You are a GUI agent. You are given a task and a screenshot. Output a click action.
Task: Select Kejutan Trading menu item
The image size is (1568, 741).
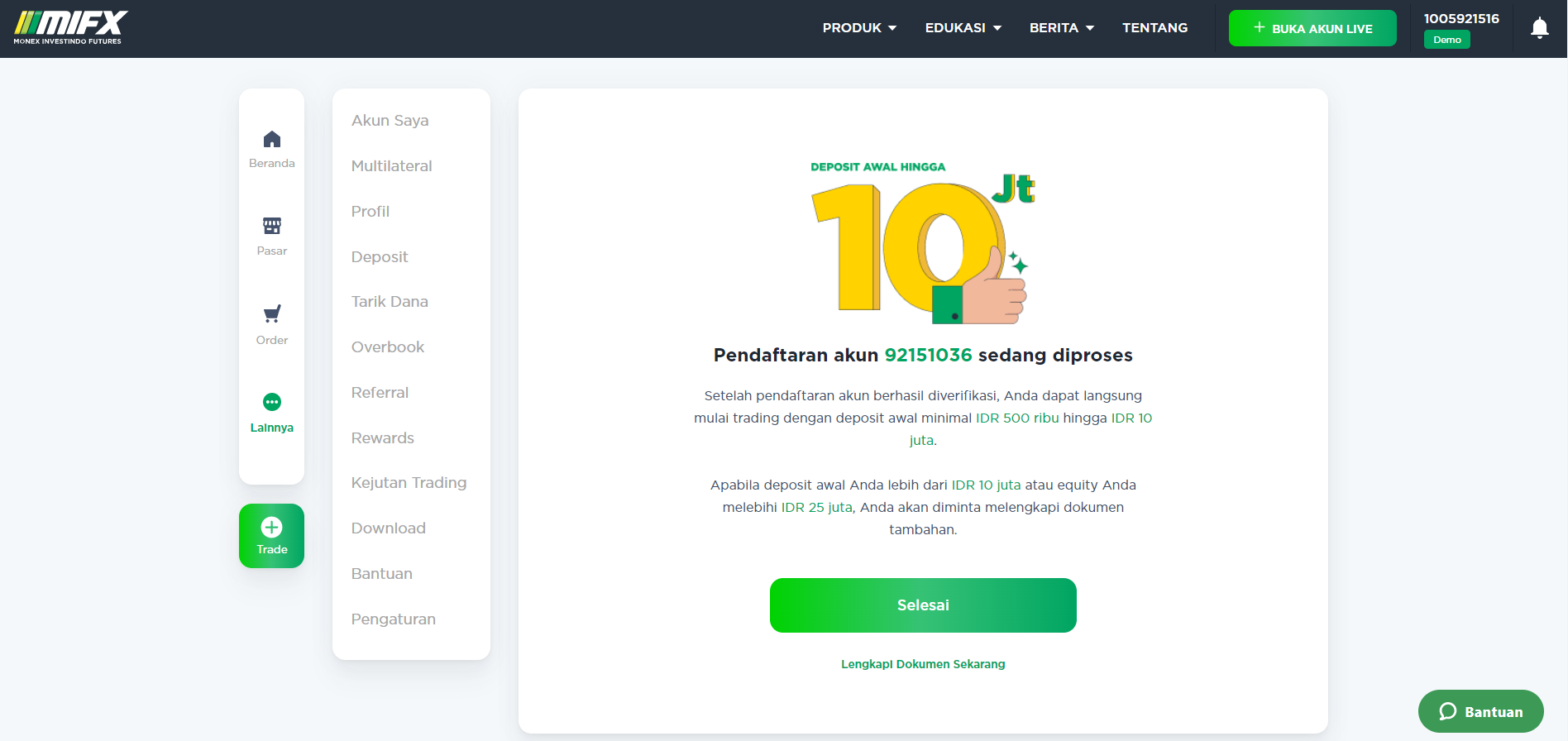[409, 483]
